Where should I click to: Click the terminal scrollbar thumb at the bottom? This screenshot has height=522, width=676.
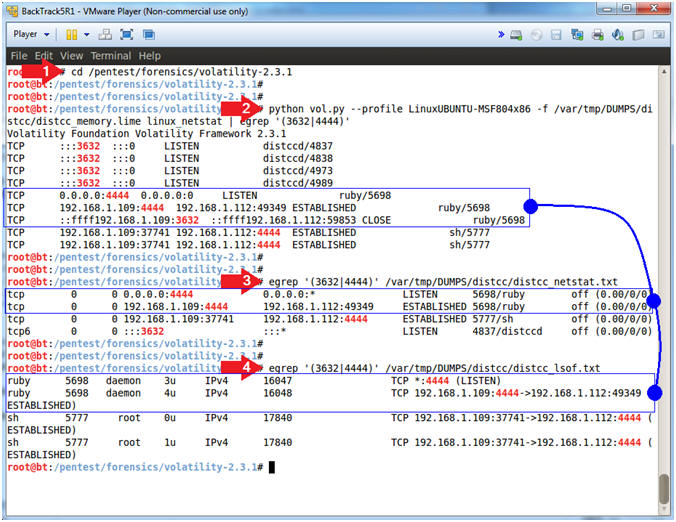point(664,488)
